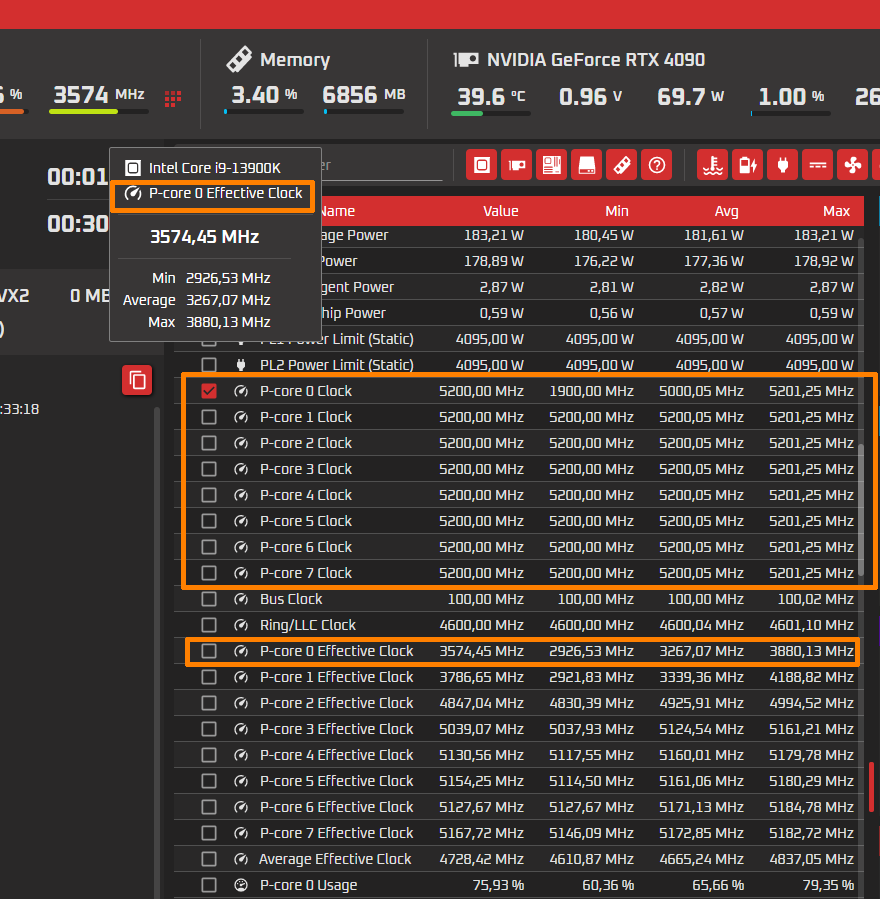
Task: Click the 3574,45 MHz value in tooltip
Action: (x=204, y=237)
